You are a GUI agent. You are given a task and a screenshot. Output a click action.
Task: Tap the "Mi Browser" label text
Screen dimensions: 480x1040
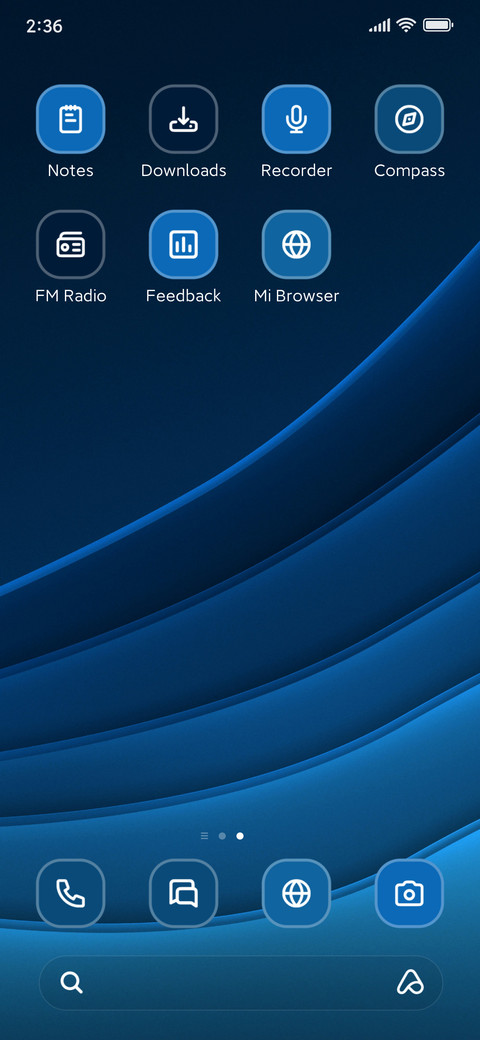[x=296, y=296]
